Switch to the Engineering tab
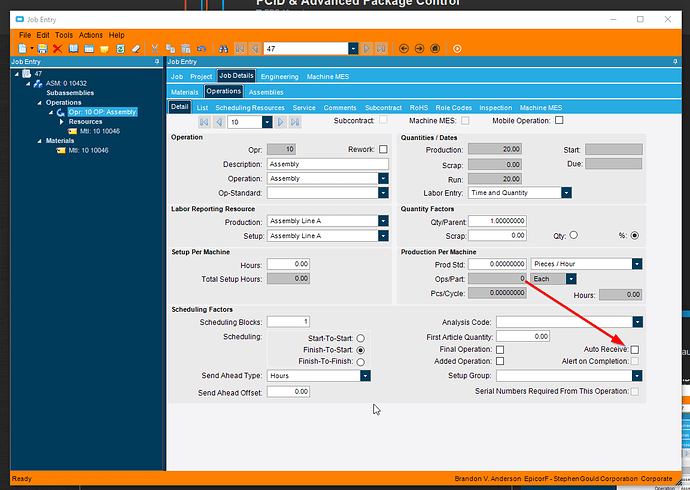The height and width of the screenshot is (490, 690). click(x=279, y=77)
